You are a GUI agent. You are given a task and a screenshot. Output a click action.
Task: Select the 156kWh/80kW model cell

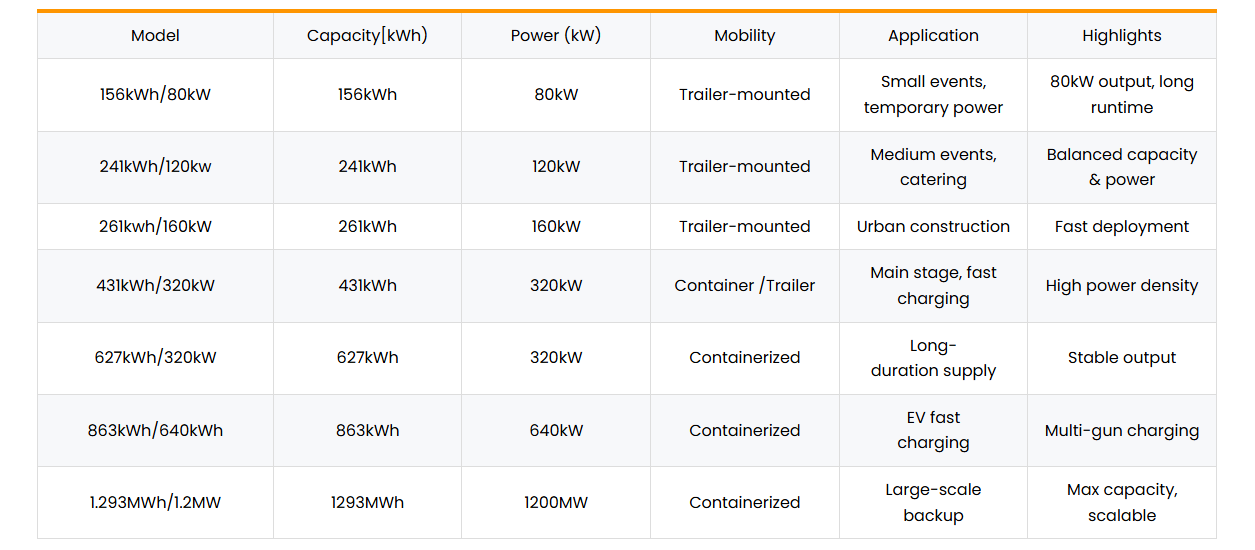point(155,95)
